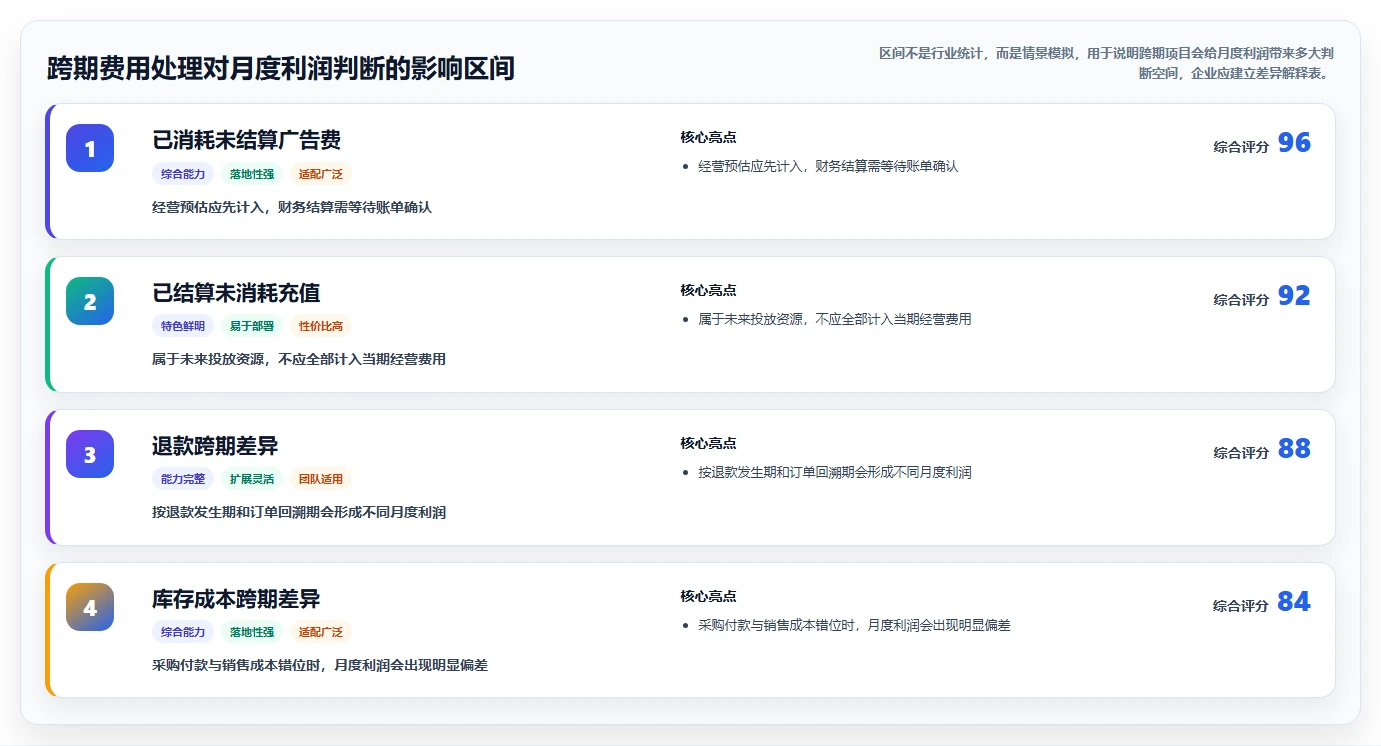Click bullet 经营预估应先计入 under 核心亮点
Image resolution: width=1381 pixels, height=746 pixels.
click(828, 166)
